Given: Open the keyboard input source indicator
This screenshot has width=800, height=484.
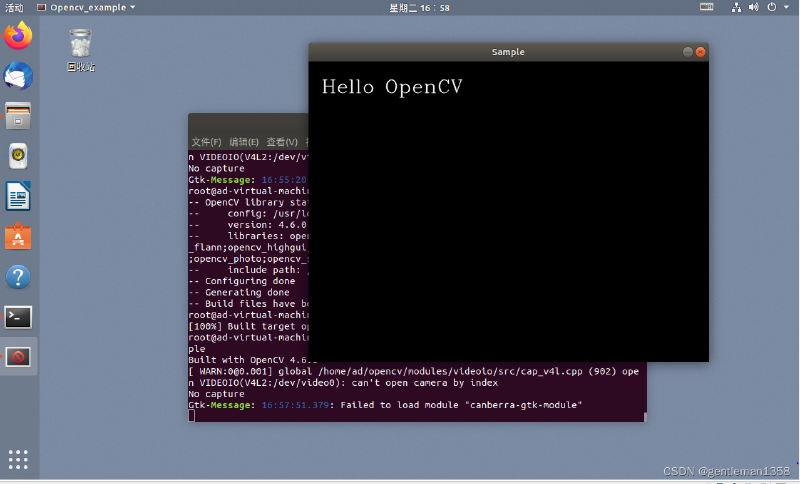Looking at the screenshot, I should [707, 7].
